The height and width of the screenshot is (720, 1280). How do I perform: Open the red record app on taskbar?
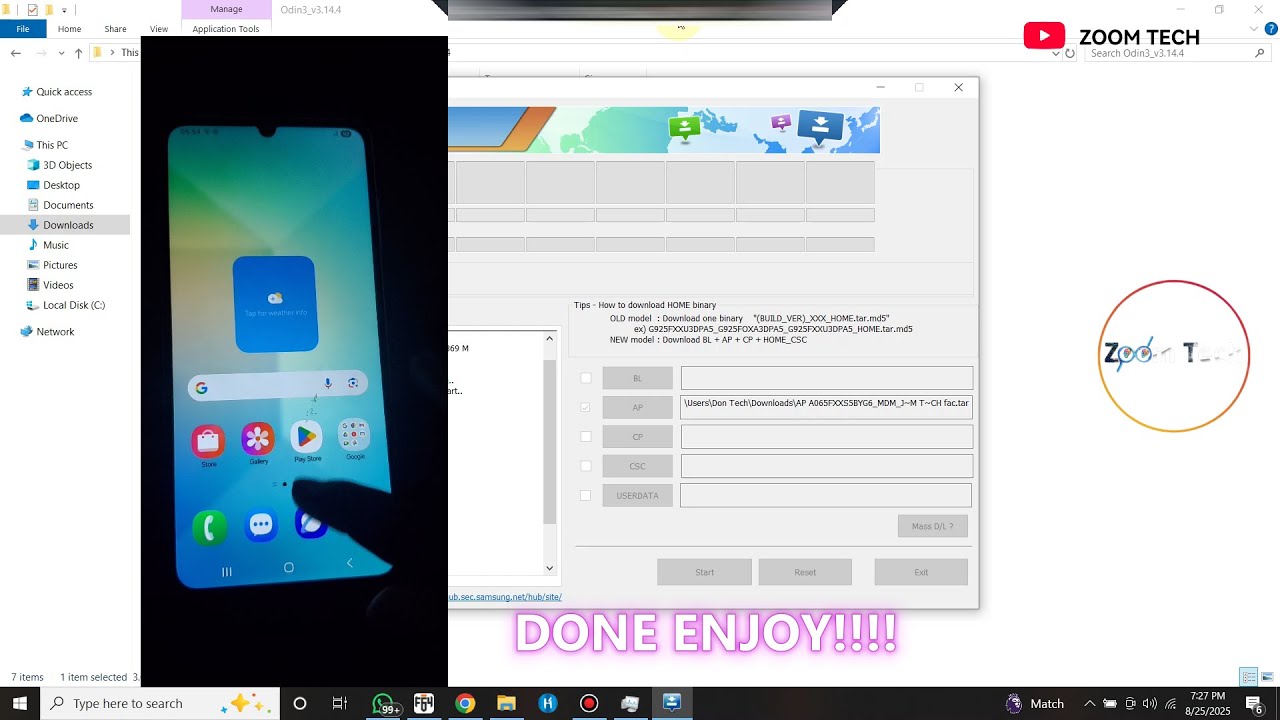[589, 703]
